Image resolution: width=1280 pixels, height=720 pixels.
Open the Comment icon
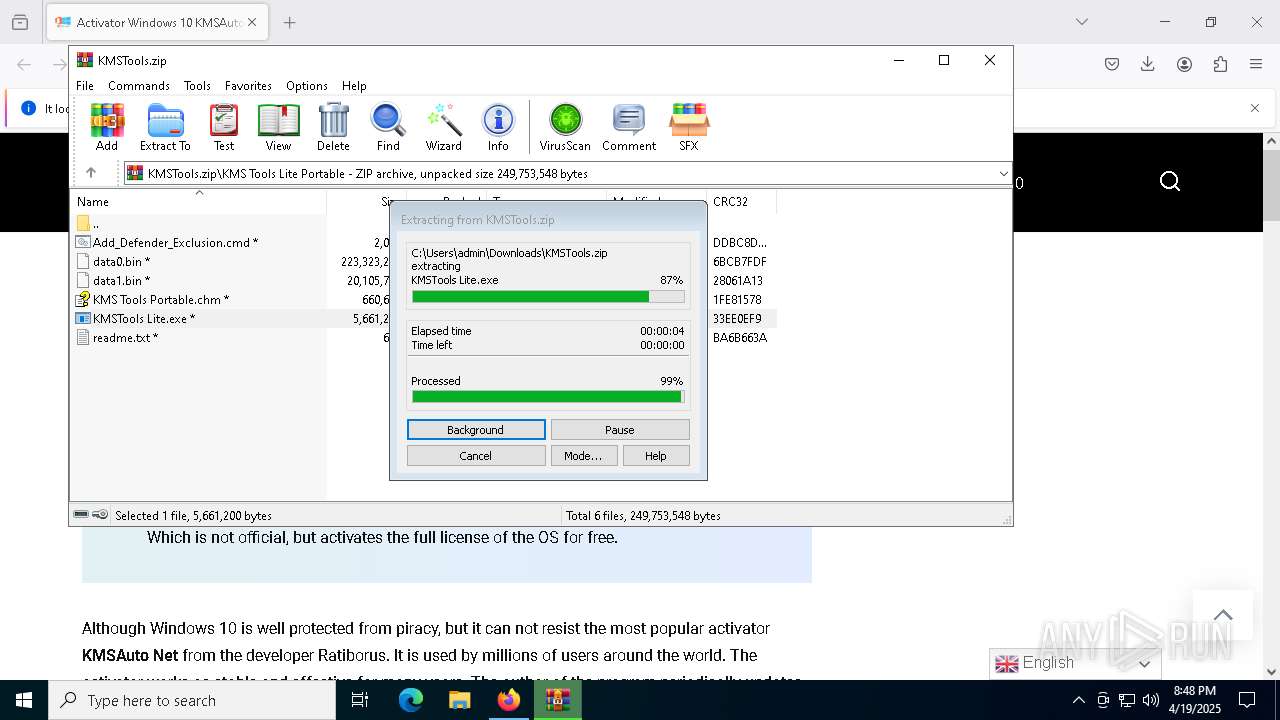(x=629, y=127)
